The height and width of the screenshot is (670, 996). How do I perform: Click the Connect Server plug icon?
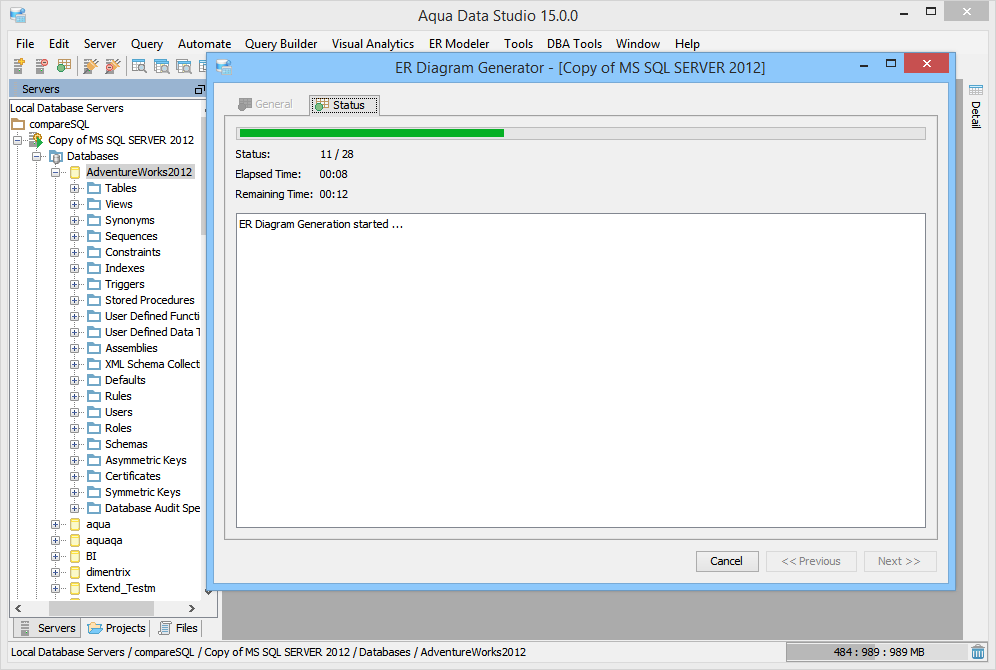[x=91, y=65]
